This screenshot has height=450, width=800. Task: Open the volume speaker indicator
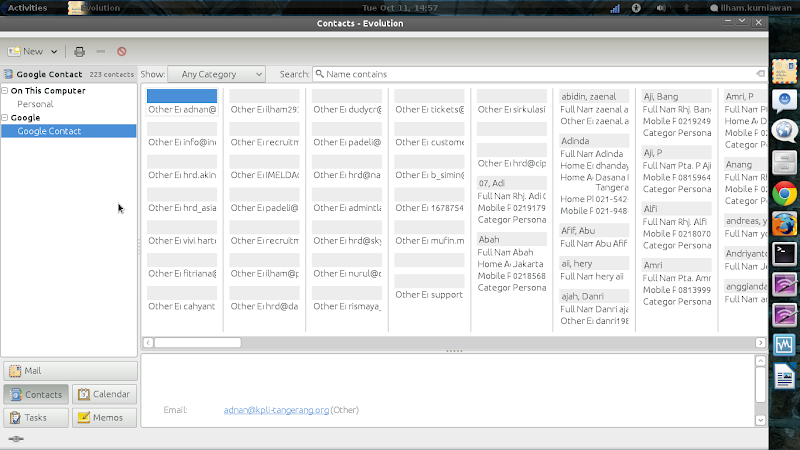[661, 8]
